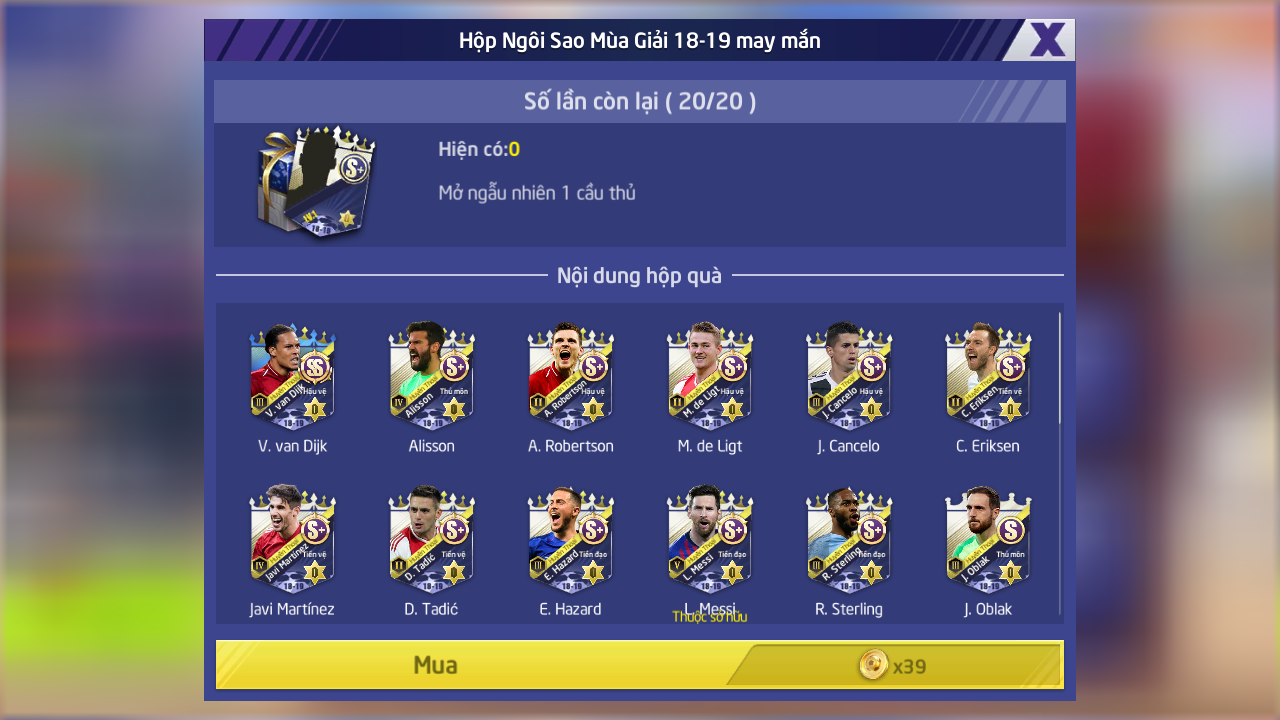Open the A. Robertson player card
The image size is (1280, 720).
pos(570,376)
